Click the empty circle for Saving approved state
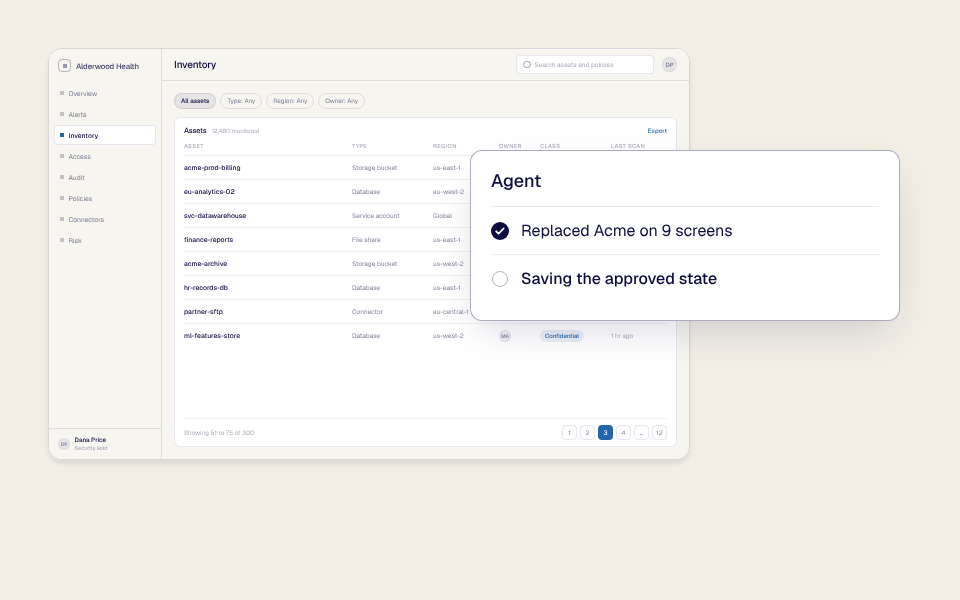Image resolution: width=960 pixels, height=600 pixels. 500,279
